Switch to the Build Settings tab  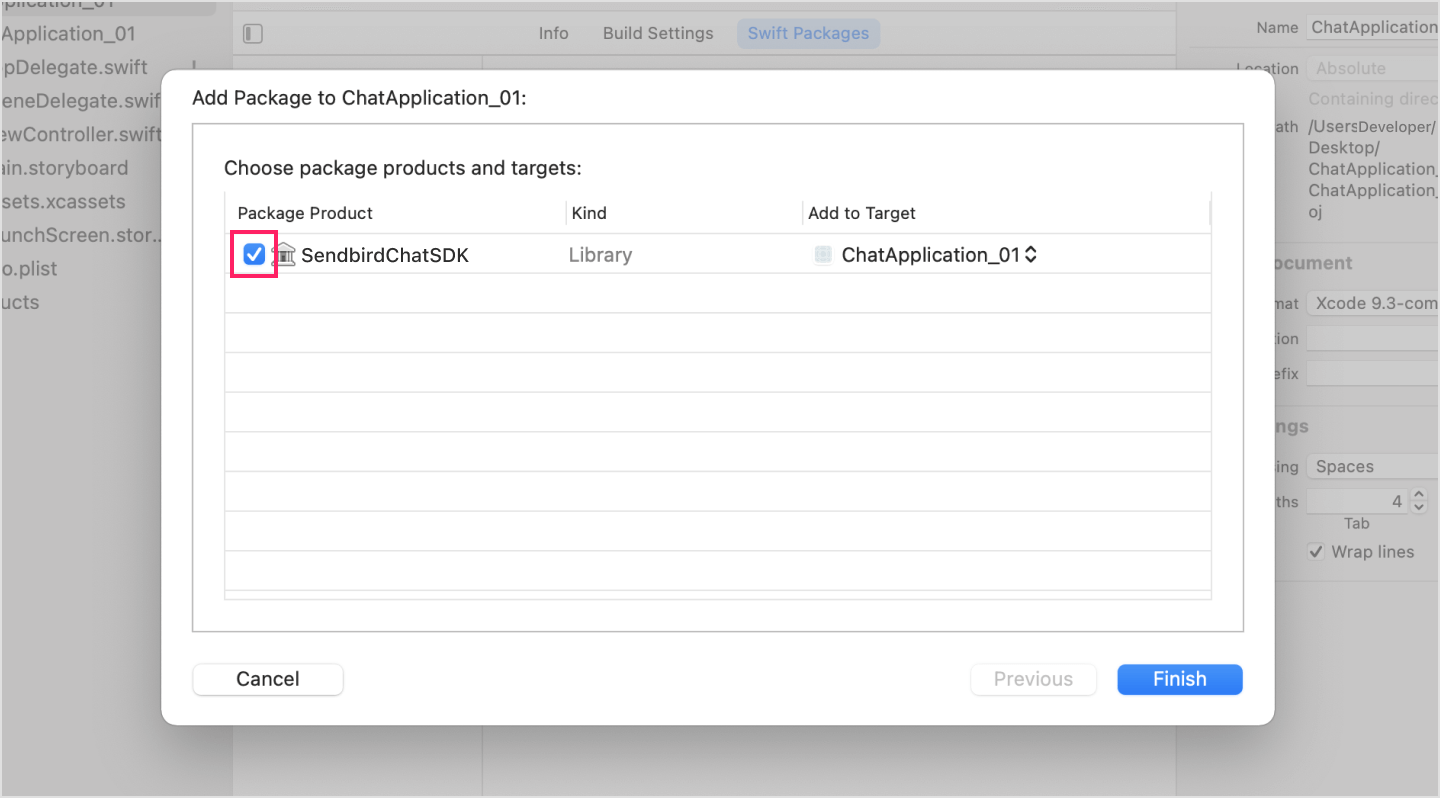(658, 33)
